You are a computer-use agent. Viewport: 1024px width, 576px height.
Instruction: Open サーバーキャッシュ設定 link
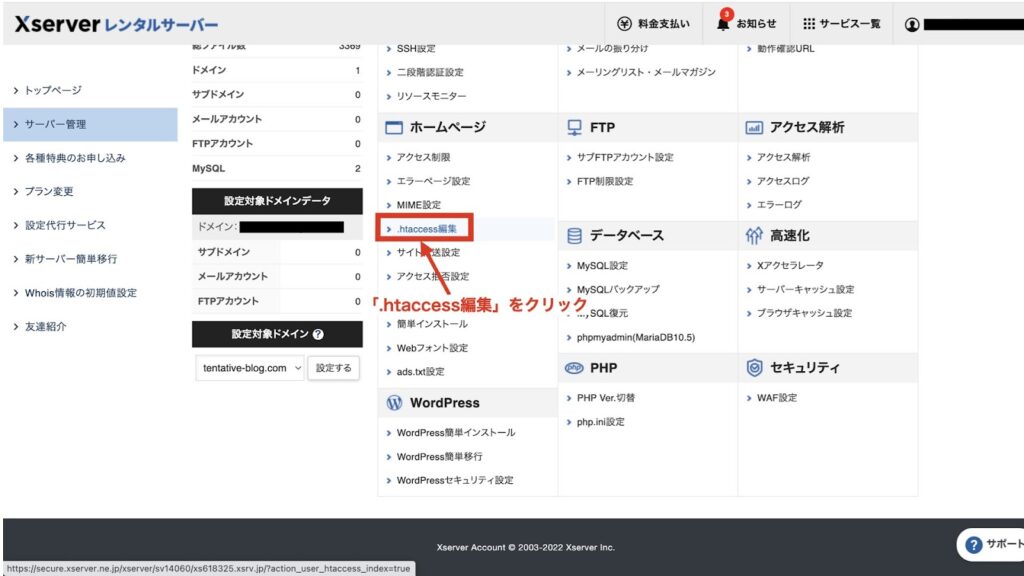pyautogui.click(x=805, y=289)
